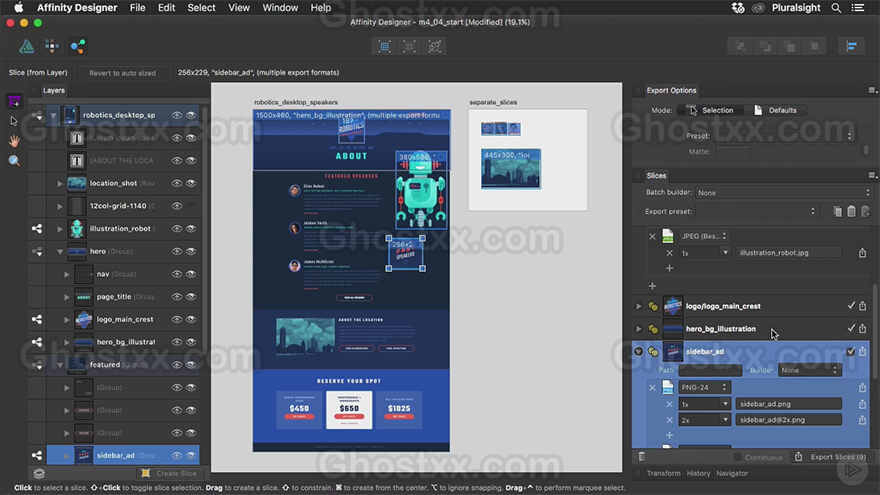Image resolution: width=880 pixels, height=495 pixels.
Task: Select the Zoom tool
Action: pos(14,161)
